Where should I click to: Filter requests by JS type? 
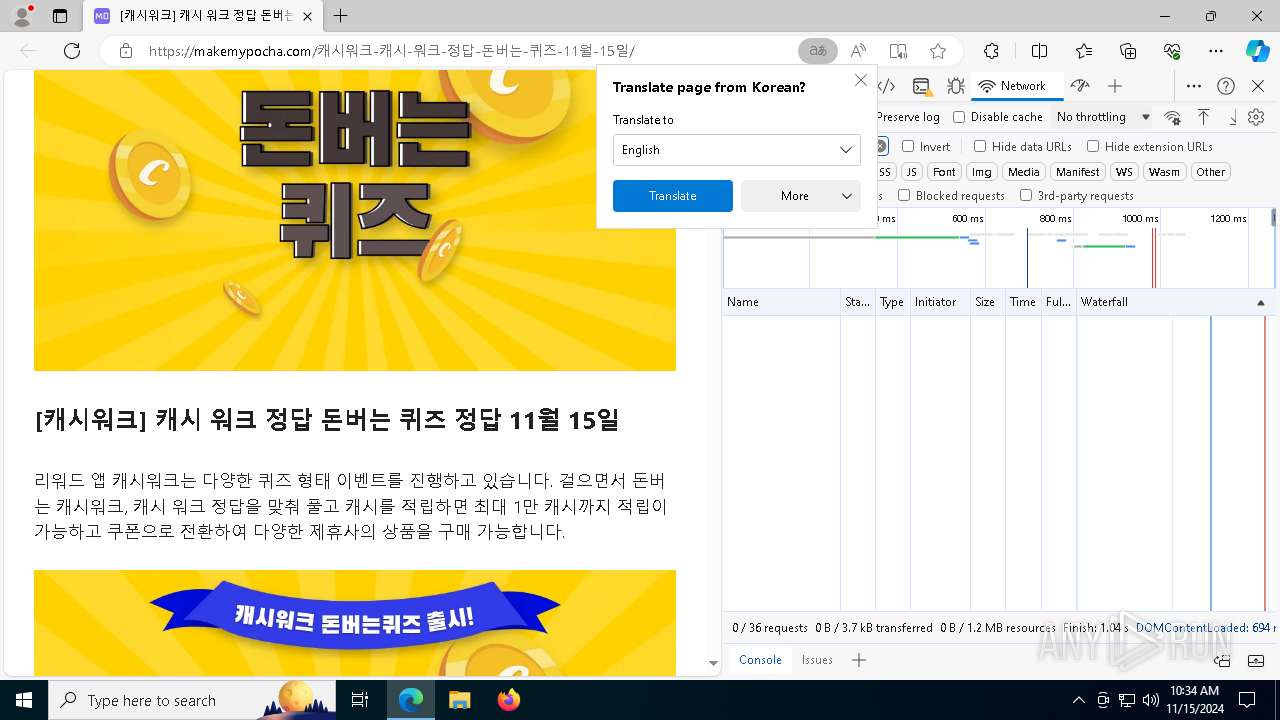click(911, 172)
